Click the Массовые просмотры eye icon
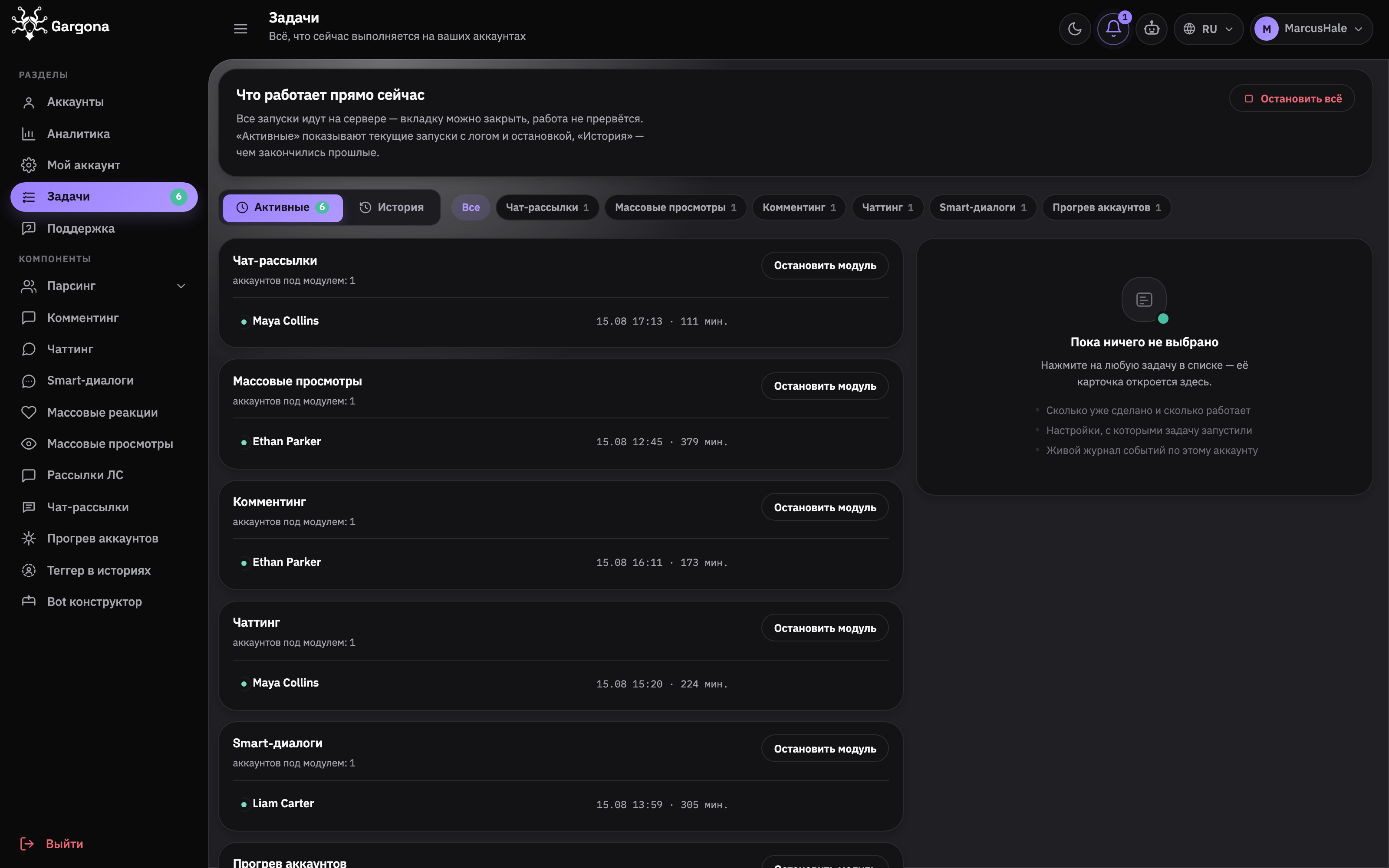 coord(29,444)
